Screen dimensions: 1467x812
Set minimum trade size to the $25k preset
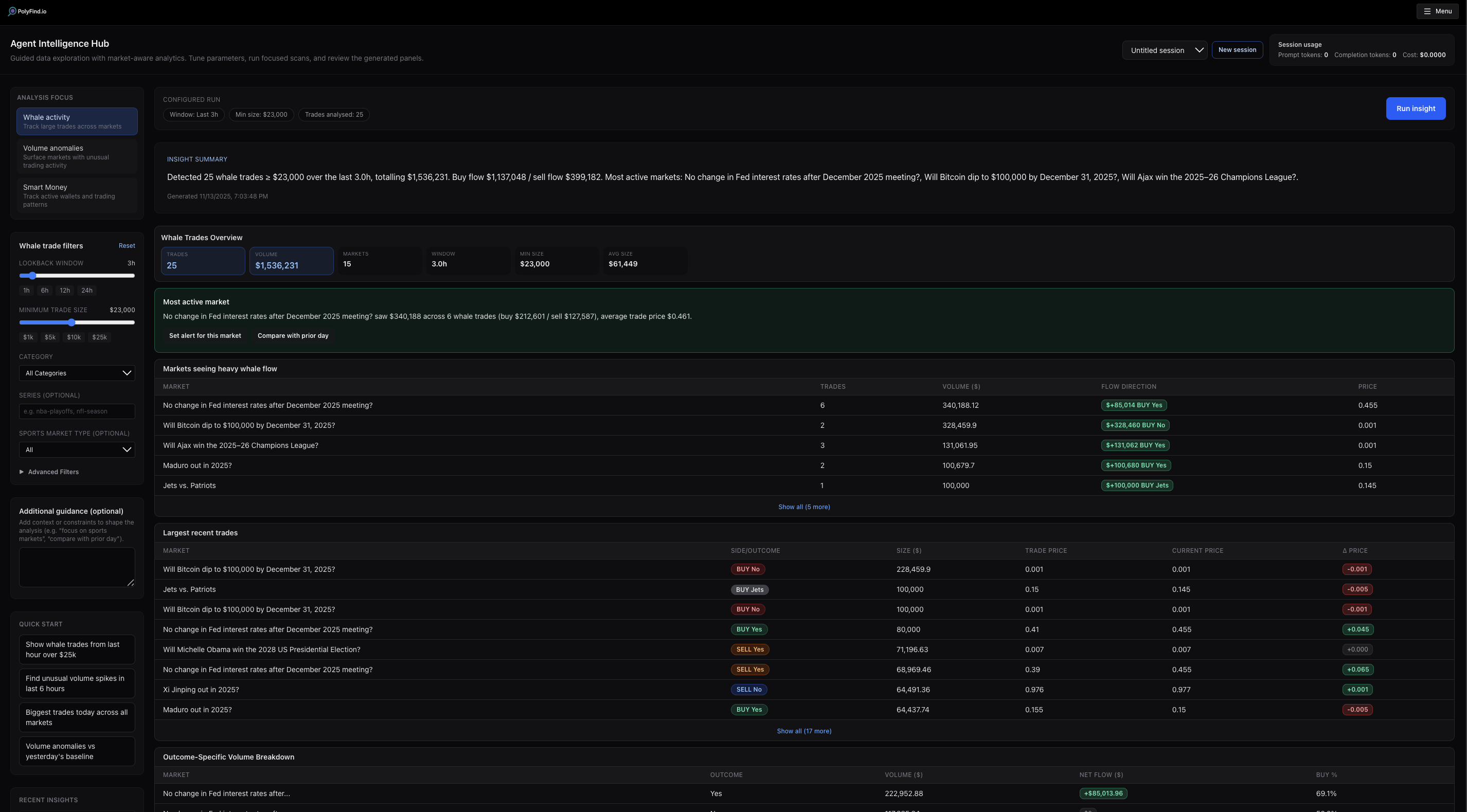[99, 337]
